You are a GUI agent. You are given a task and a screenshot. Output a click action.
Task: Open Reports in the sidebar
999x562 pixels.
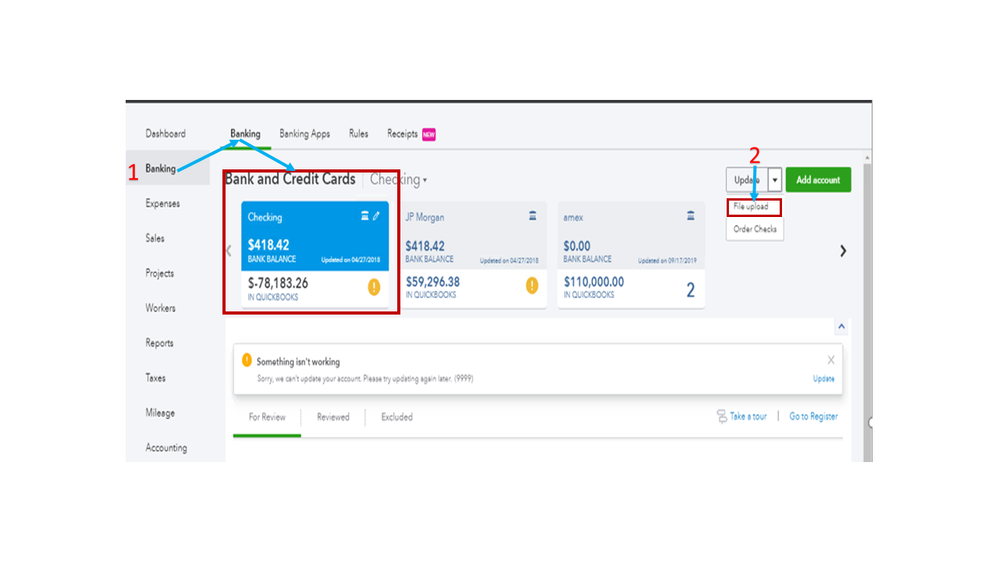pos(159,343)
